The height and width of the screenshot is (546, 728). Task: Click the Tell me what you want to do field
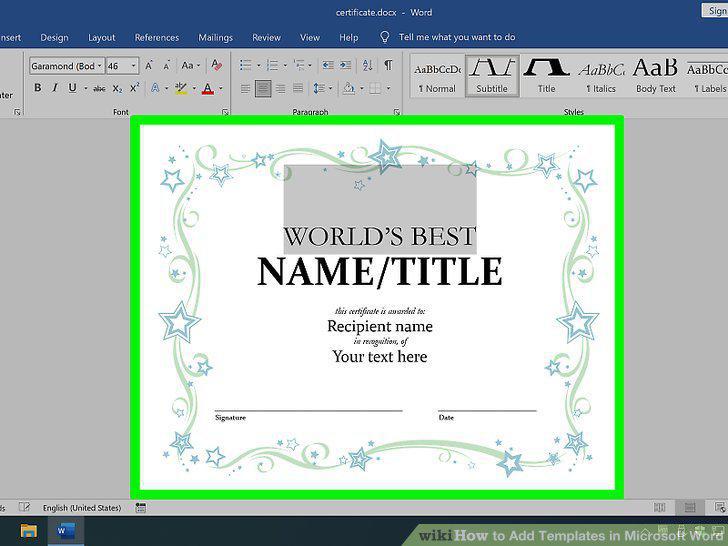(x=457, y=37)
